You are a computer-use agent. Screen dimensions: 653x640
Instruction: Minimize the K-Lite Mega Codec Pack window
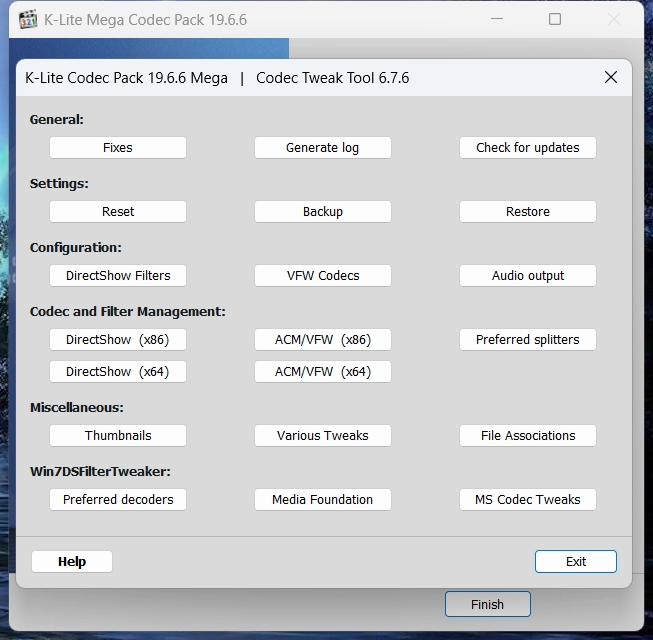[x=497, y=19]
